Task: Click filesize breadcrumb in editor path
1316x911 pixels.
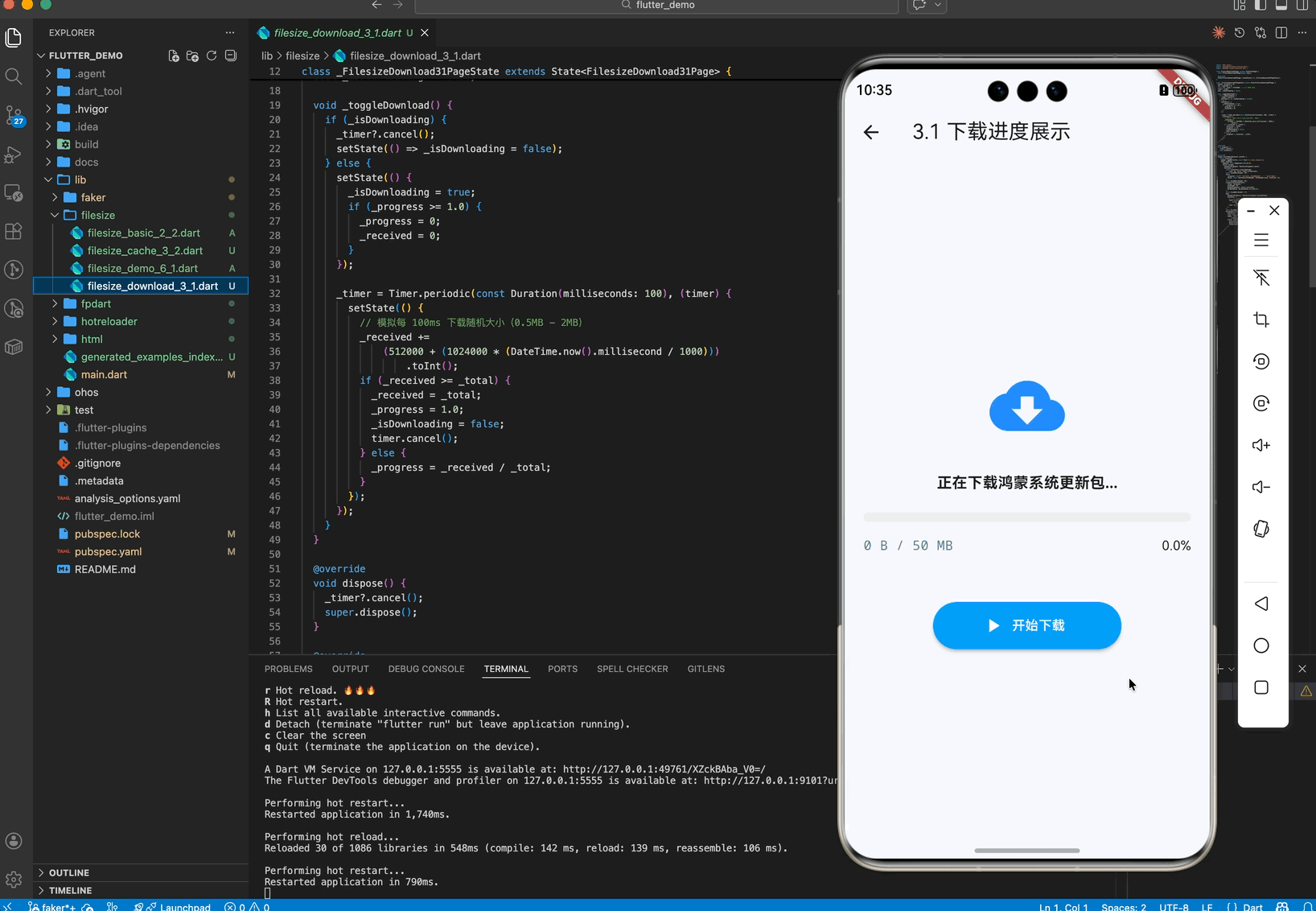Action: 302,56
